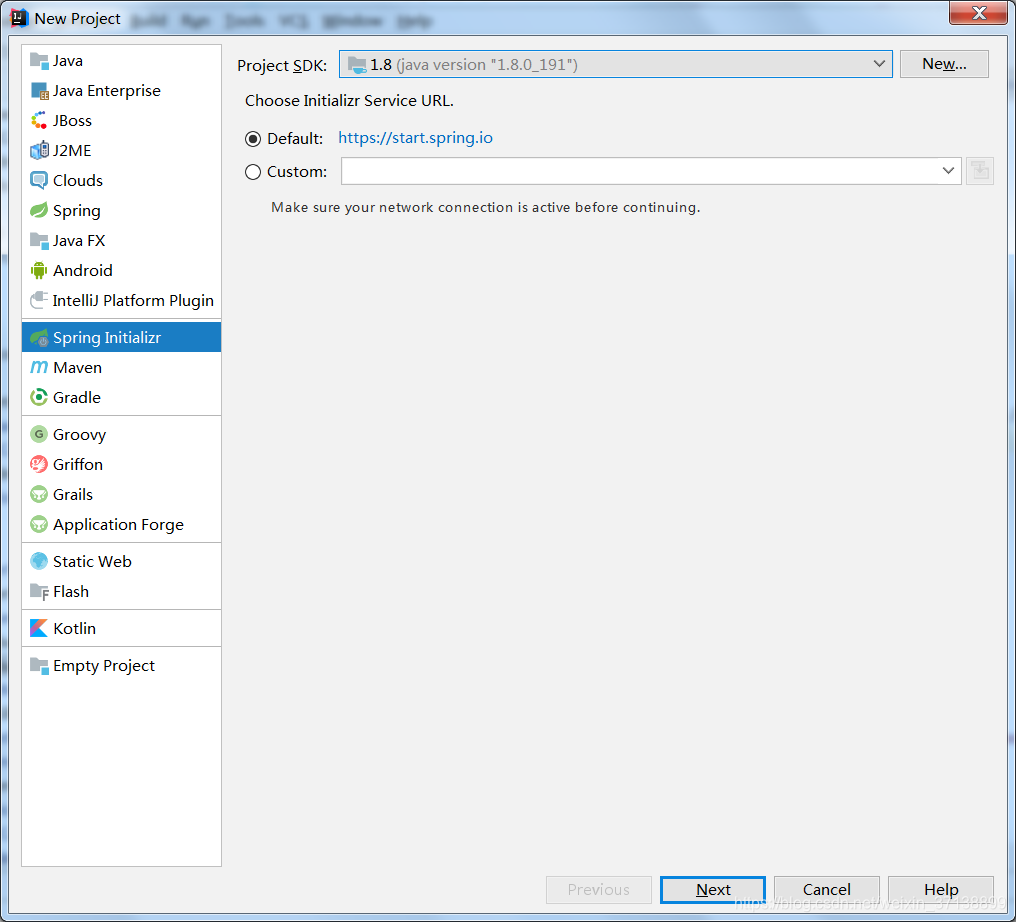This screenshot has height=922, width=1016.
Task: Select the Clouds list entry label
Action: (78, 180)
